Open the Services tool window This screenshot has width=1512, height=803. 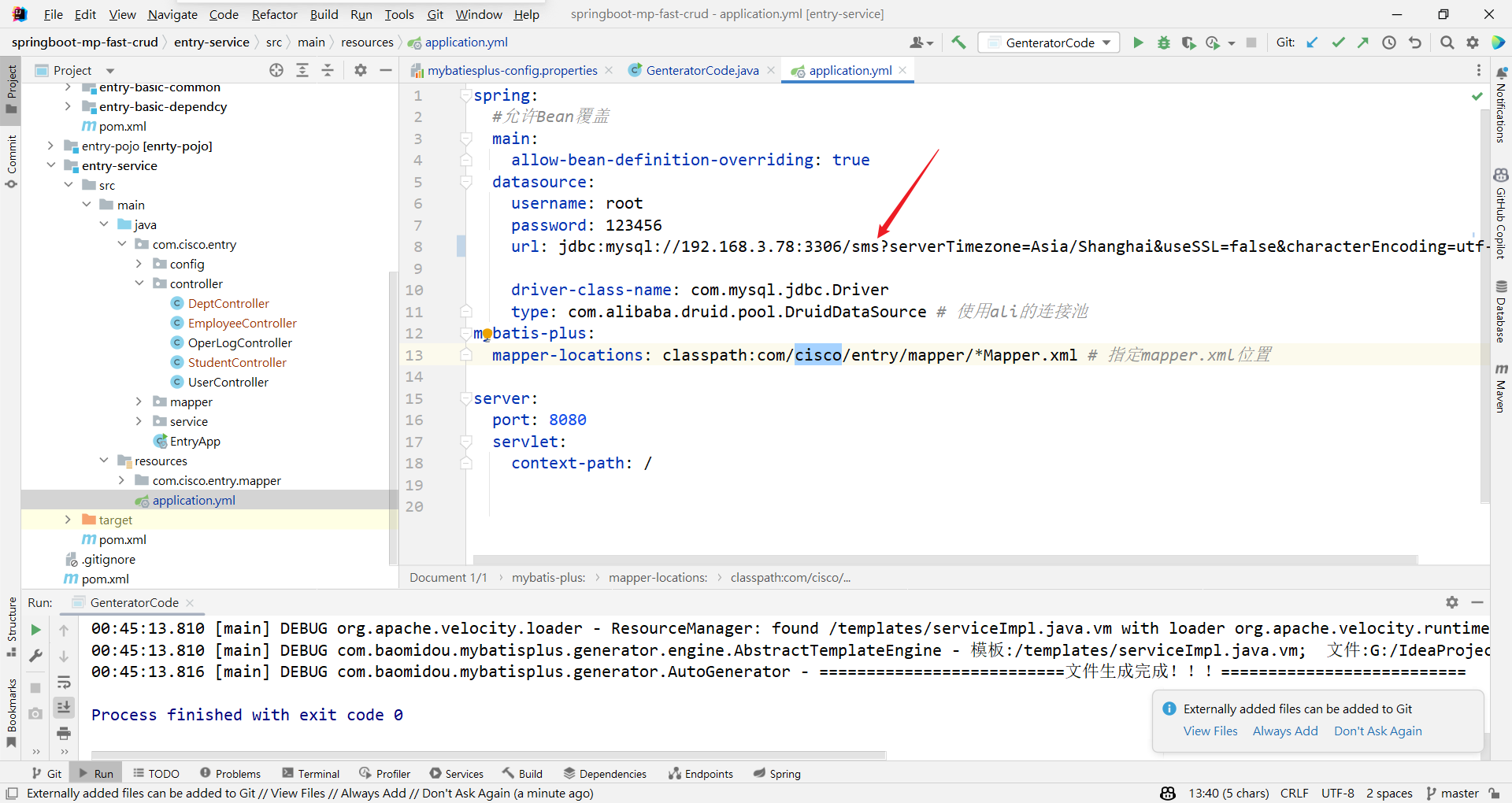(456, 774)
